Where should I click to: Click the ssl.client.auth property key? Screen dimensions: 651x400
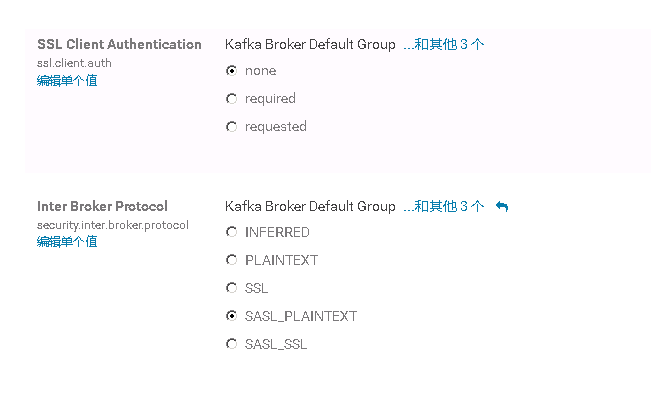74,63
